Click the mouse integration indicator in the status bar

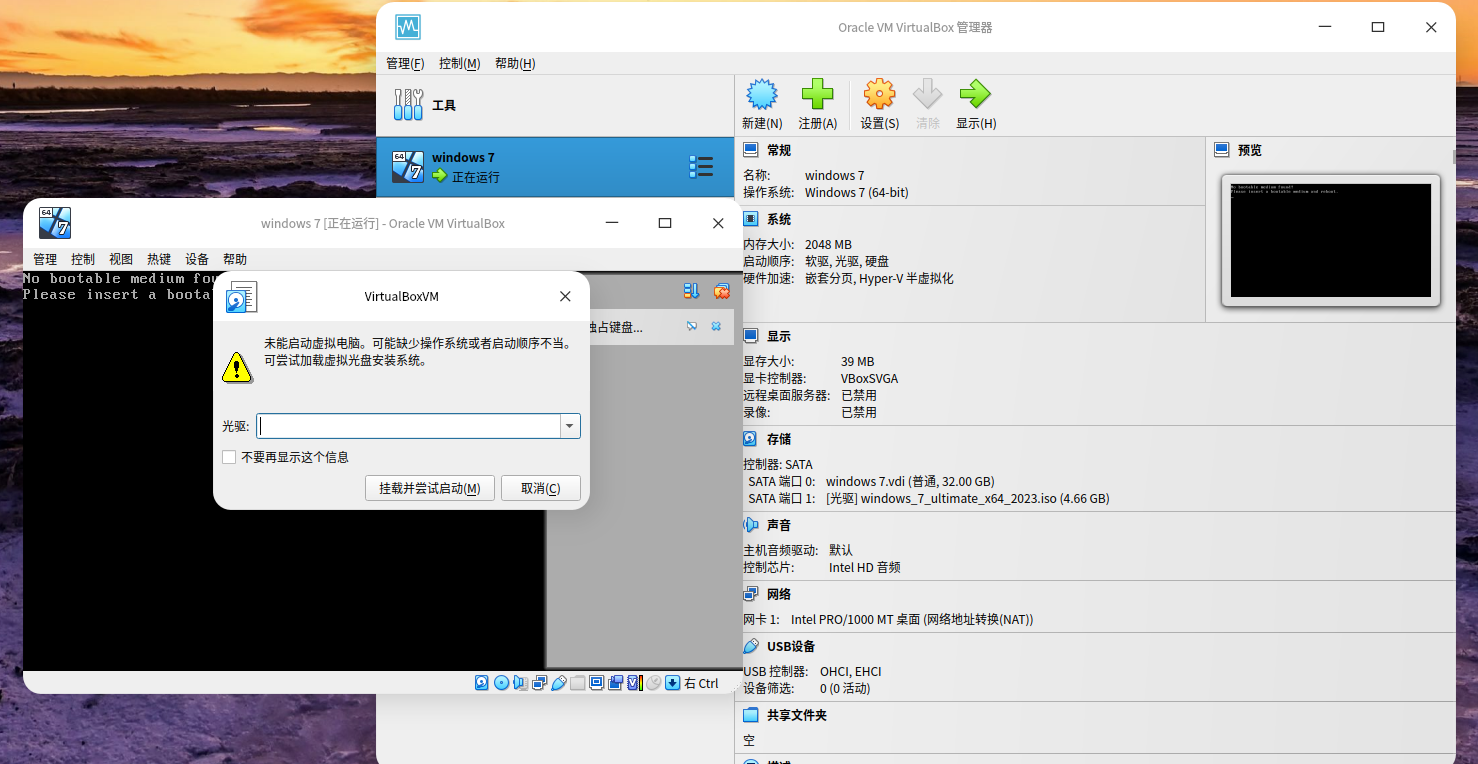point(654,683)
